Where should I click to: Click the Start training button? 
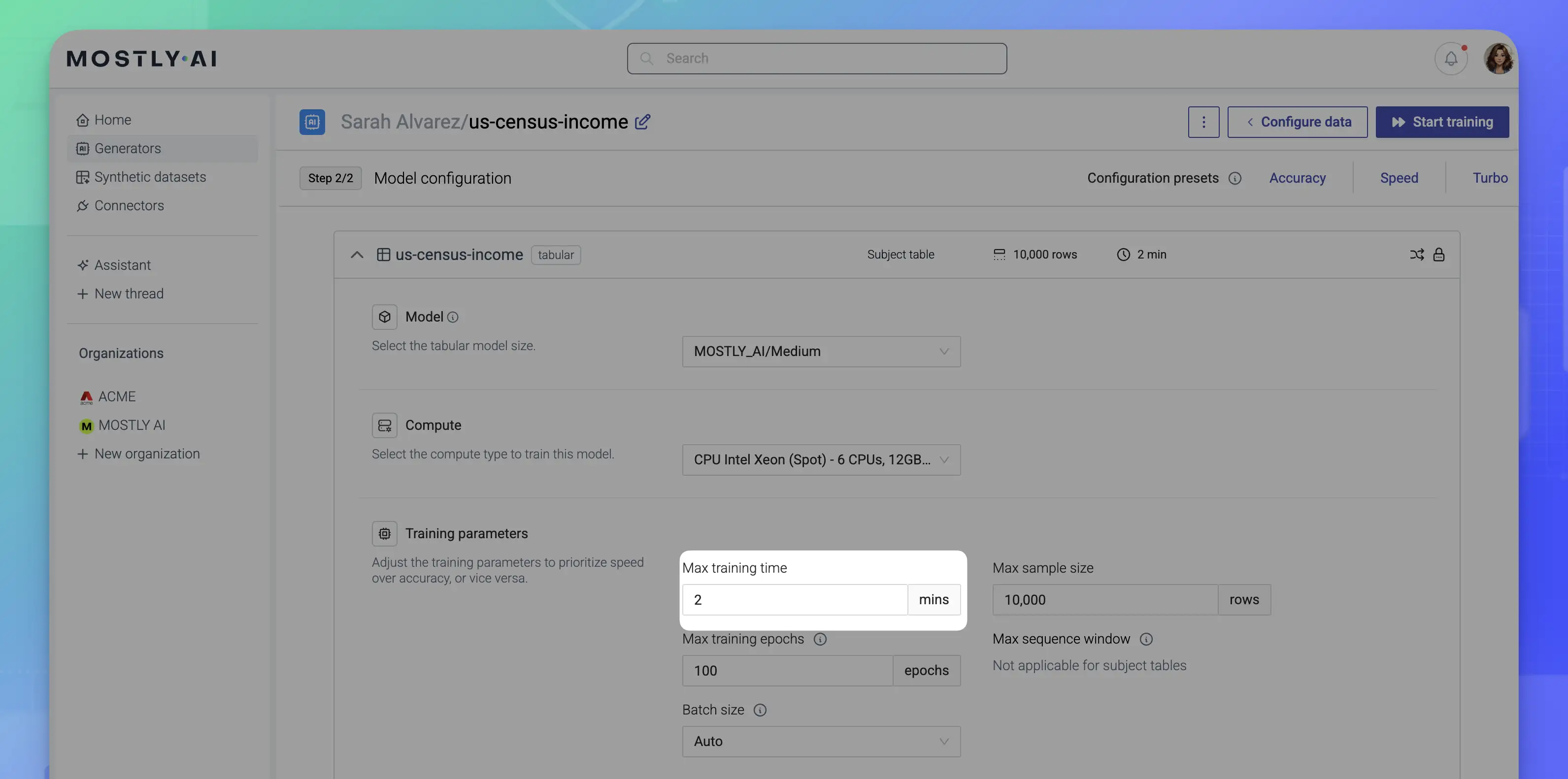pyautogui.click(x=1442, y=121)
